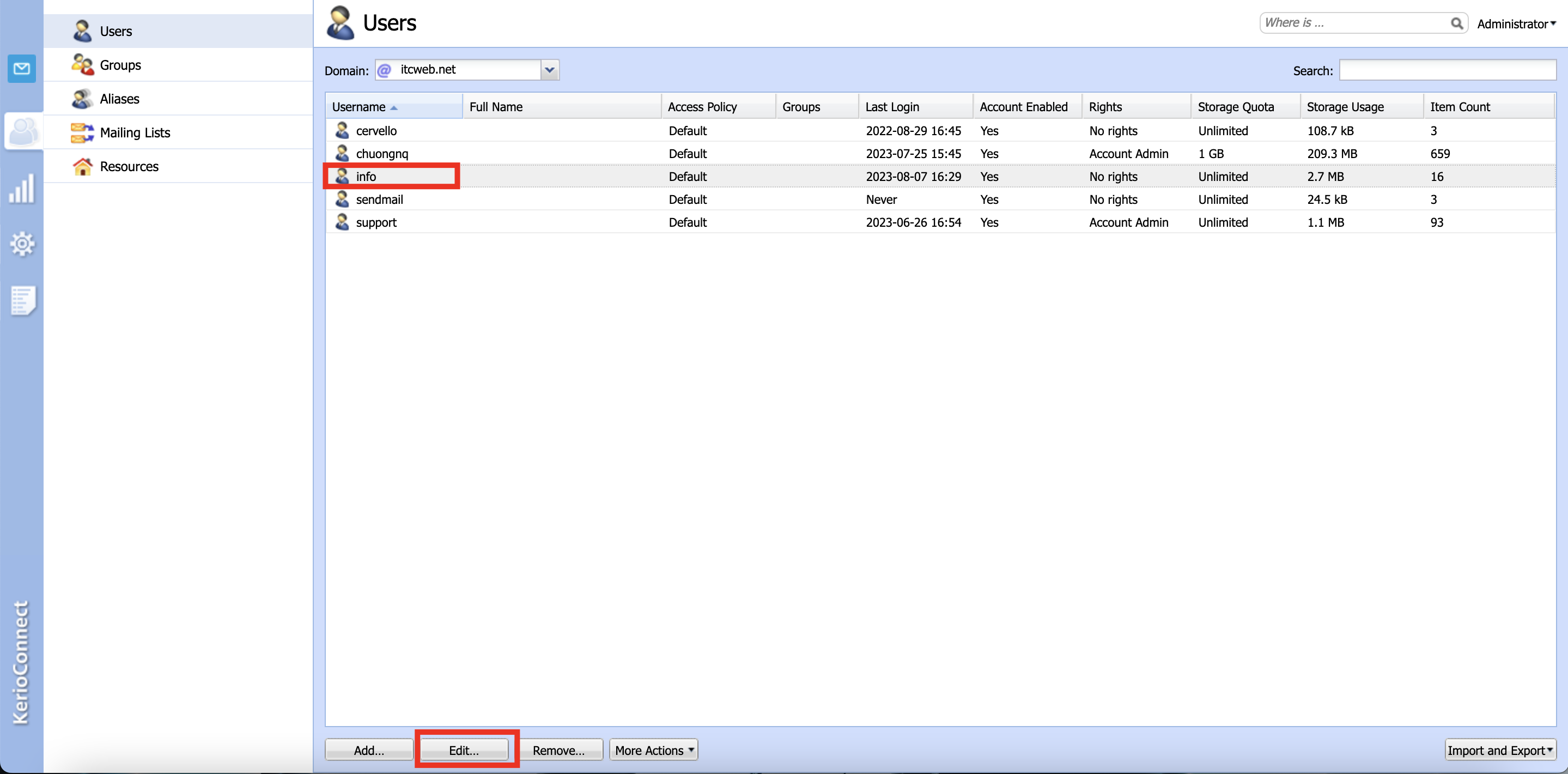Image resolution: width=1568 pixels, height=774 pixels.
Task: Open the Status bar chart icon
Action: [x=22, y=189]
